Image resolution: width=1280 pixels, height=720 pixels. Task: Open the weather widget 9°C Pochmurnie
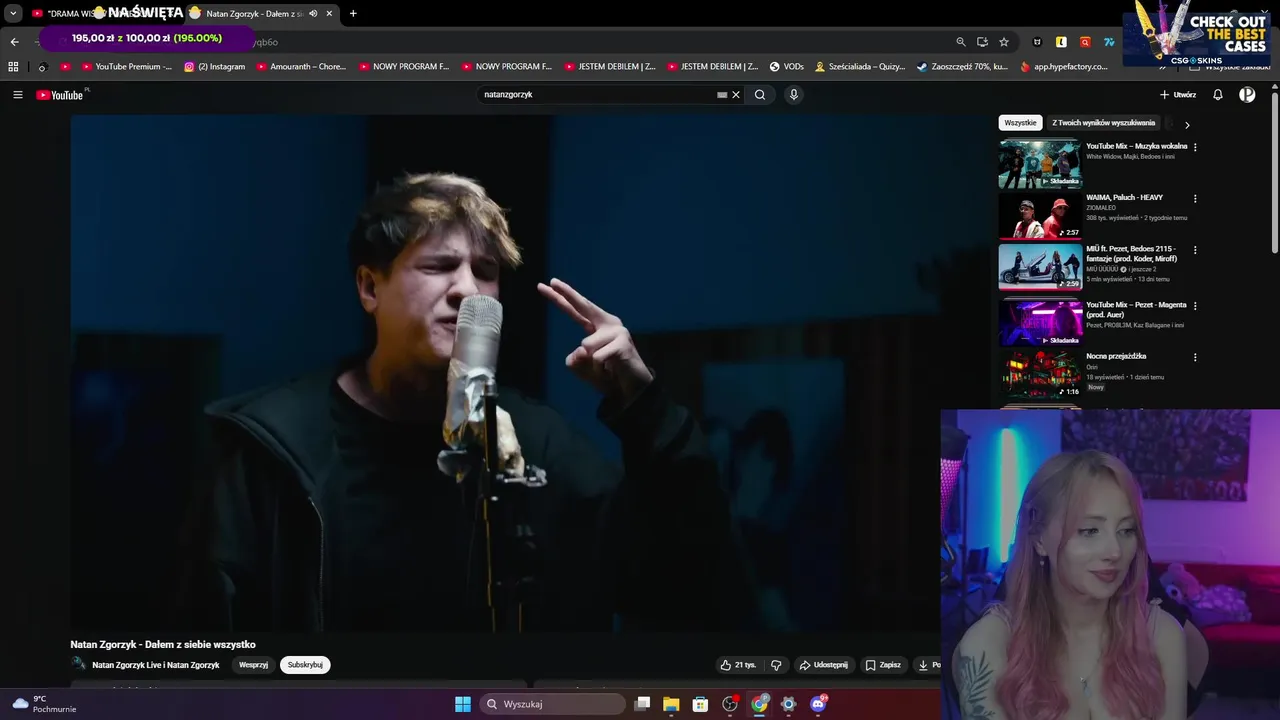[x=44, y=704]
